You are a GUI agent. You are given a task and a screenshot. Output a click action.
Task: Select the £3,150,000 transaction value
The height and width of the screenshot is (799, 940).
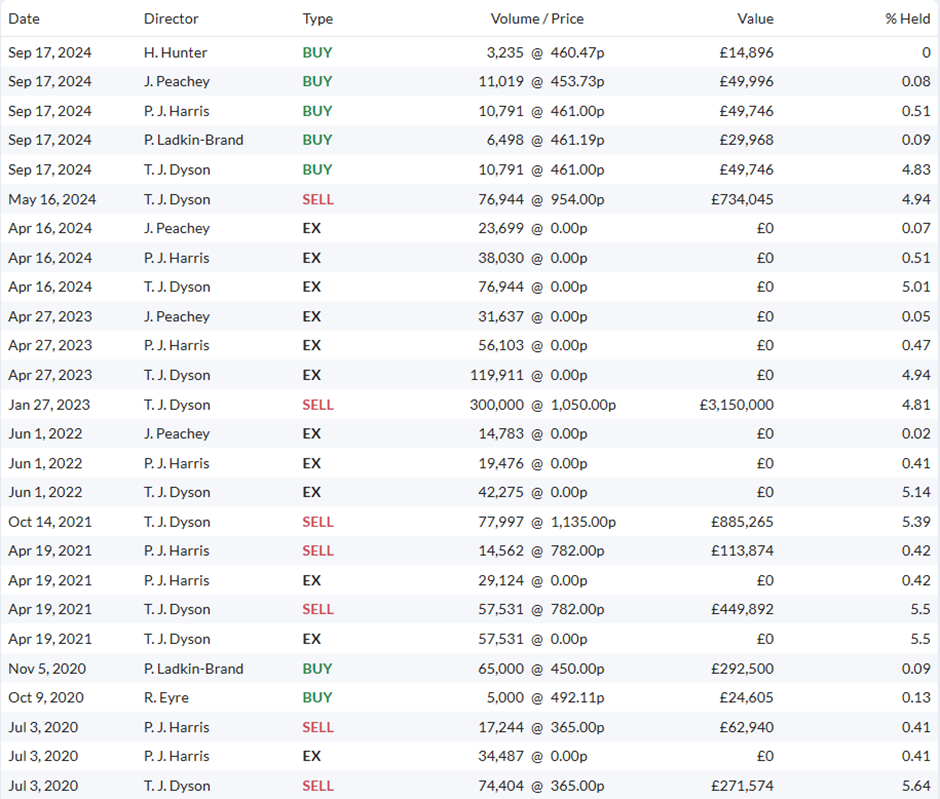pos(737,405)
